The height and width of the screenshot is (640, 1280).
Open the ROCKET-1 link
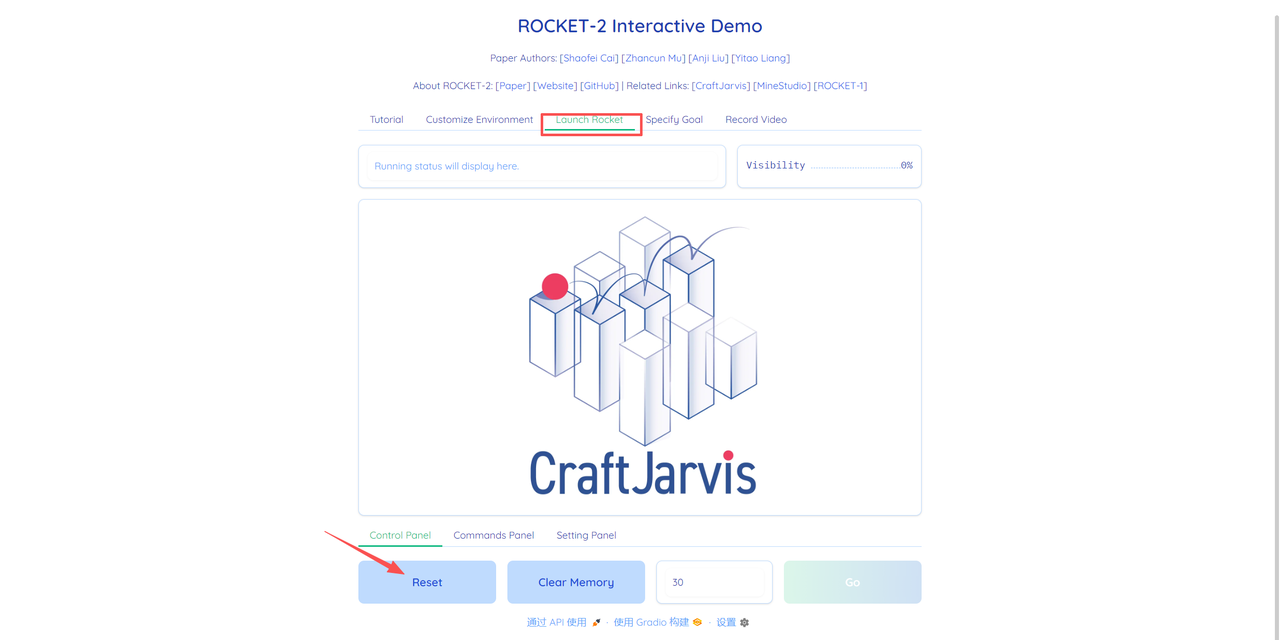pyautogui.click(x=840, y=86)
